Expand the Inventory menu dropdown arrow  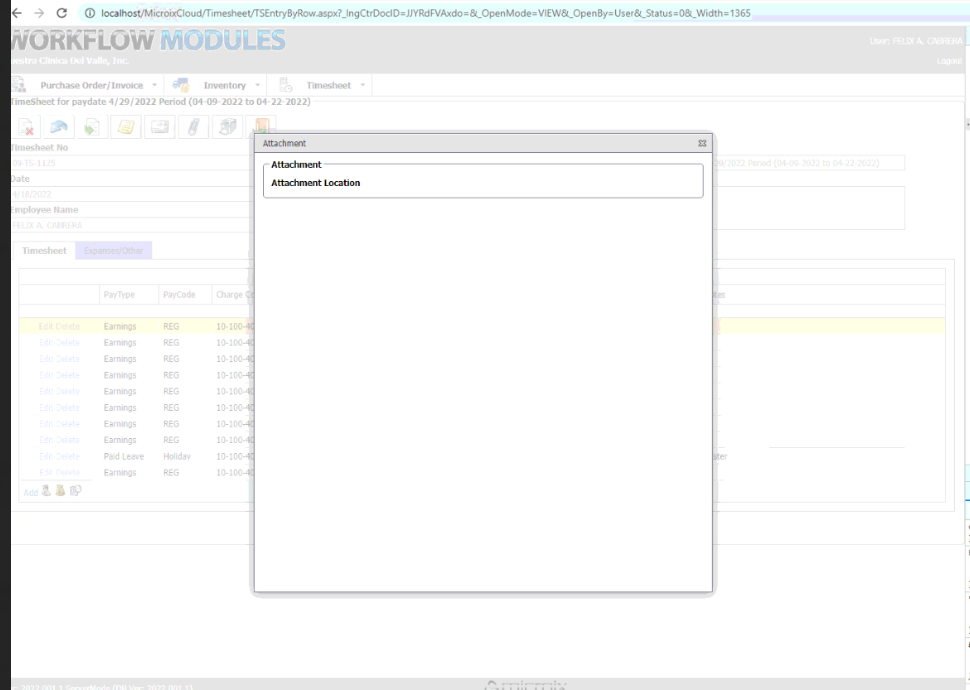pos(257,86)
